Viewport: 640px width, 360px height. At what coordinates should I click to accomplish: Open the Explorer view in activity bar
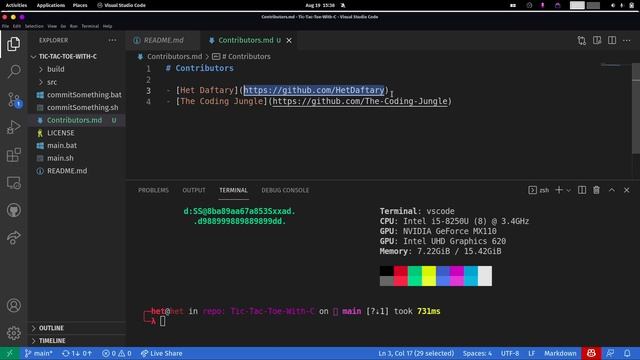pos(13,44)
